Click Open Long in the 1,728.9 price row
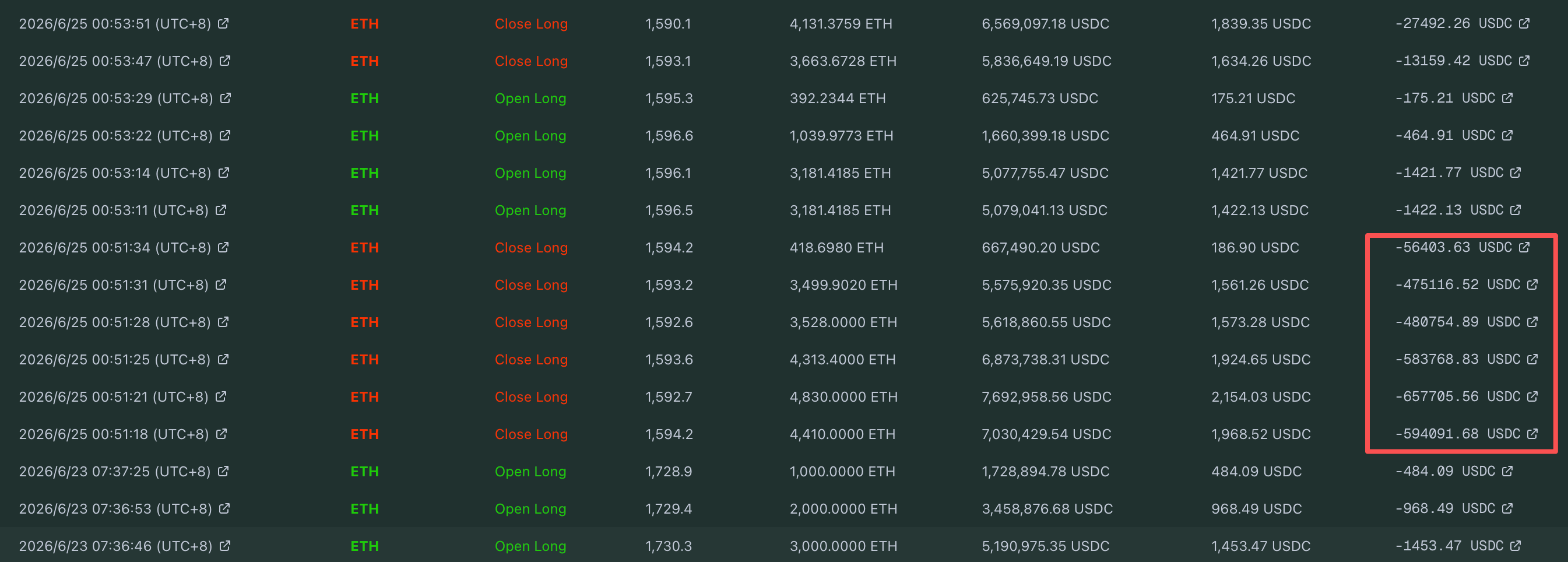This screenshot has width=1568, height=562. (531, 472)
